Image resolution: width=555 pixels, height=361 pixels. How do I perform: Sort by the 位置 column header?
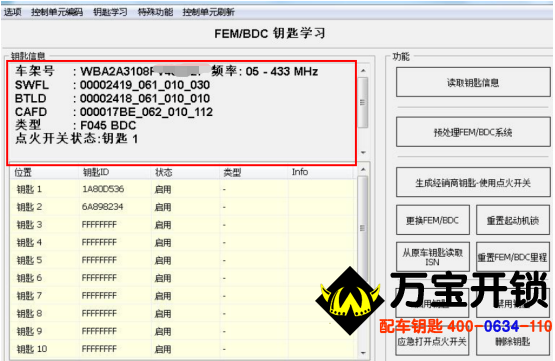point(44,172)
